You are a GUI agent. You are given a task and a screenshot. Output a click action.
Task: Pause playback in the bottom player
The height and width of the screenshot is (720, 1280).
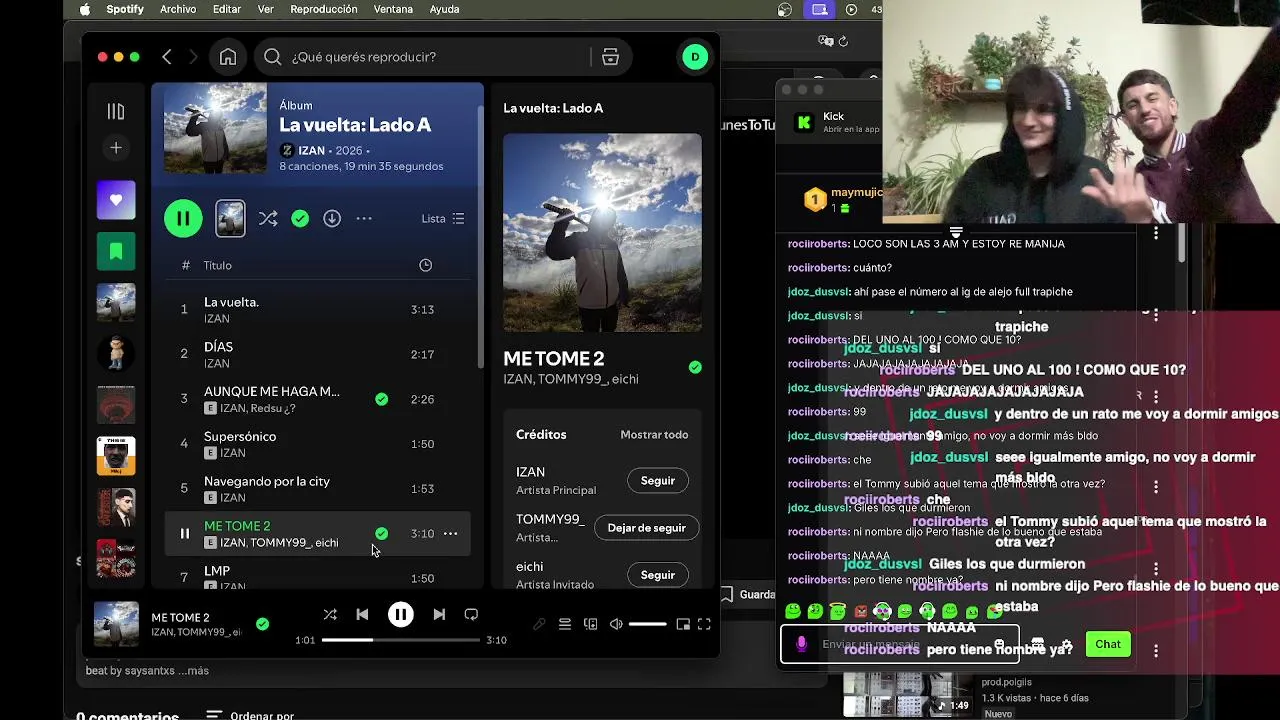click(400, 614)
